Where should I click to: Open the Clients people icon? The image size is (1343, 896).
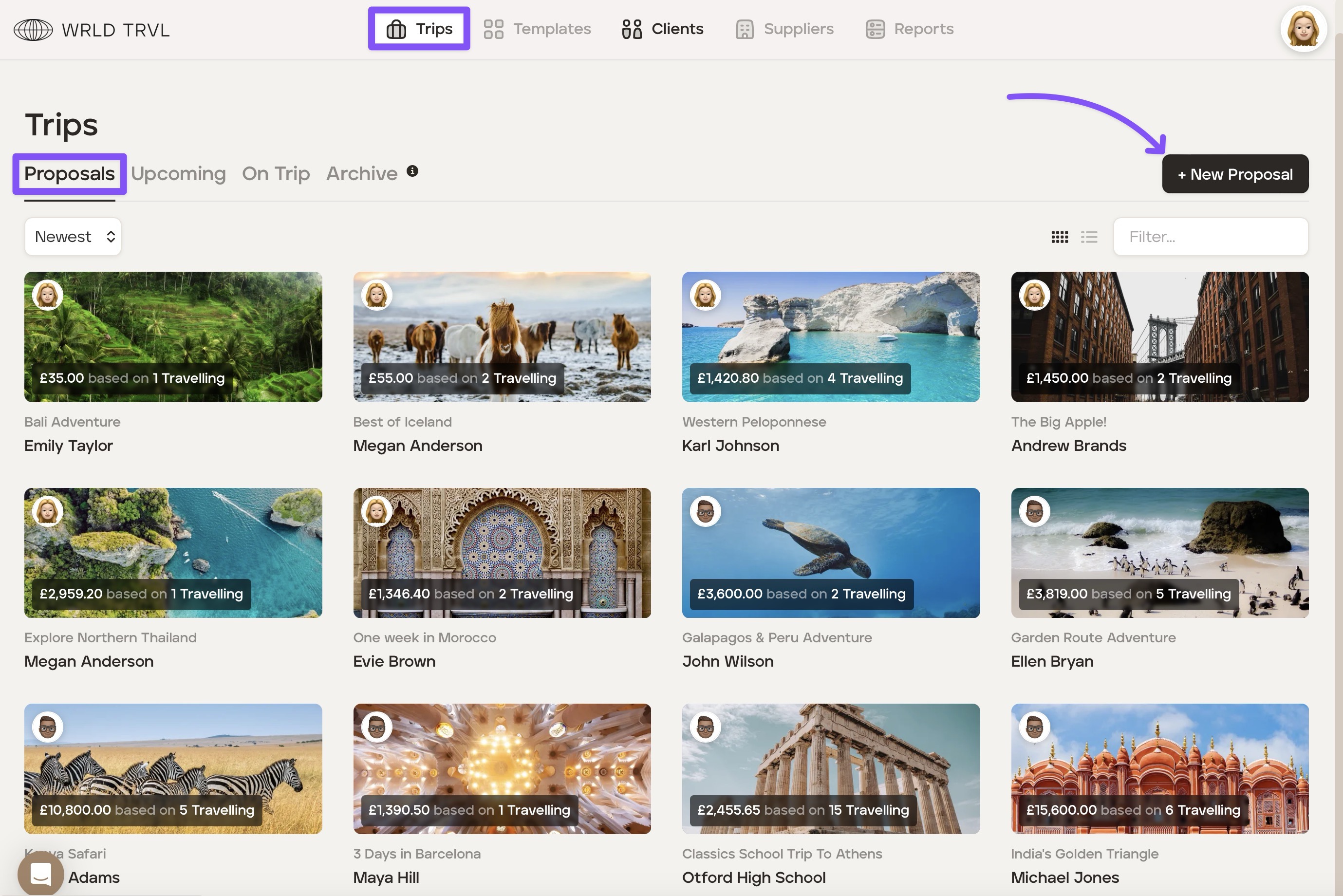(x=631, y=29)
